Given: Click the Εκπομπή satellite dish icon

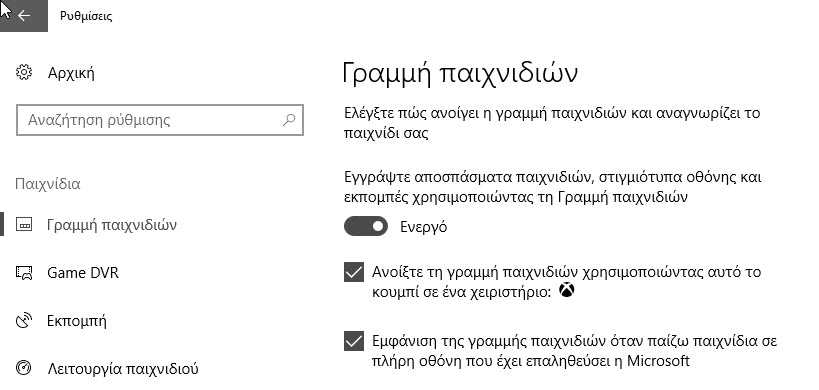Looking at the screenshot, I should [x=24, y=321].
